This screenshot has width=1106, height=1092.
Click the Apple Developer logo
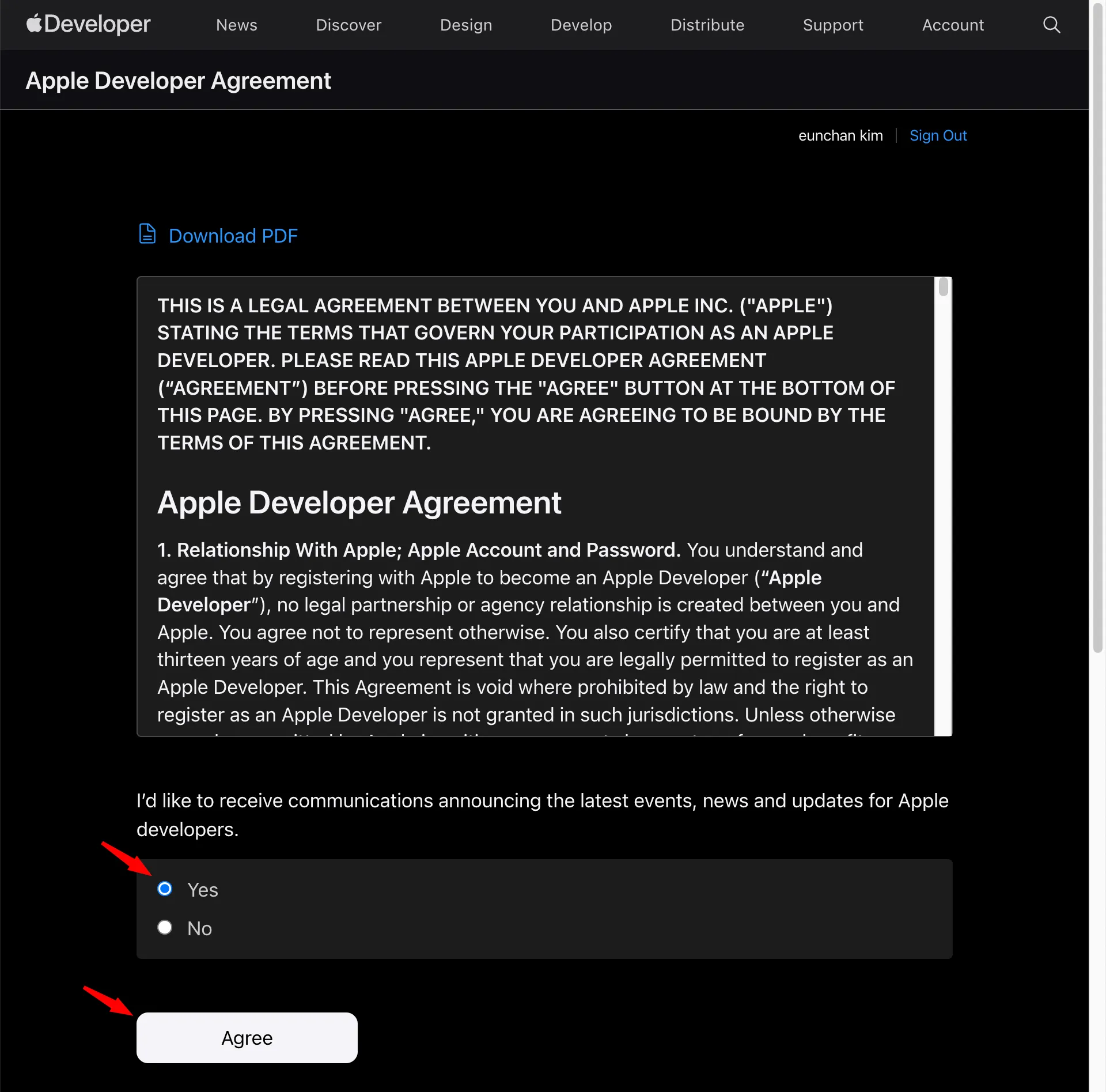point(88,24)
